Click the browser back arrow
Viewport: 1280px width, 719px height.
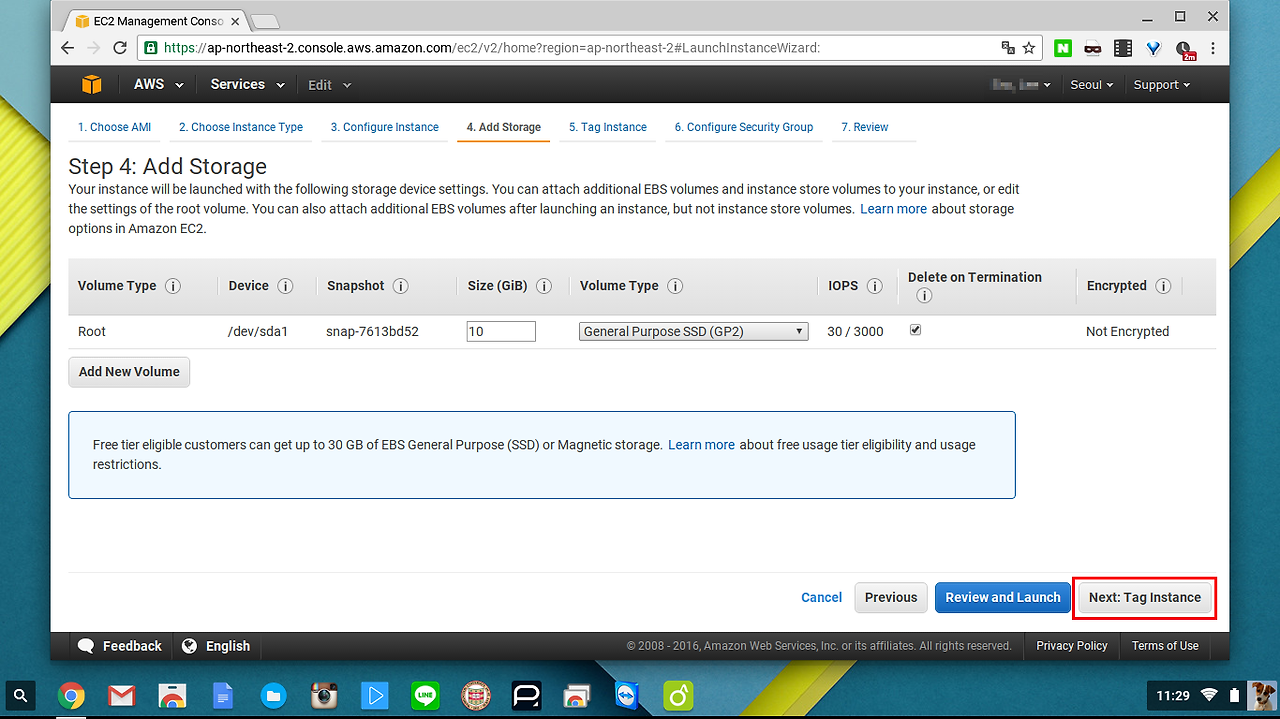(x=68, y=48)
